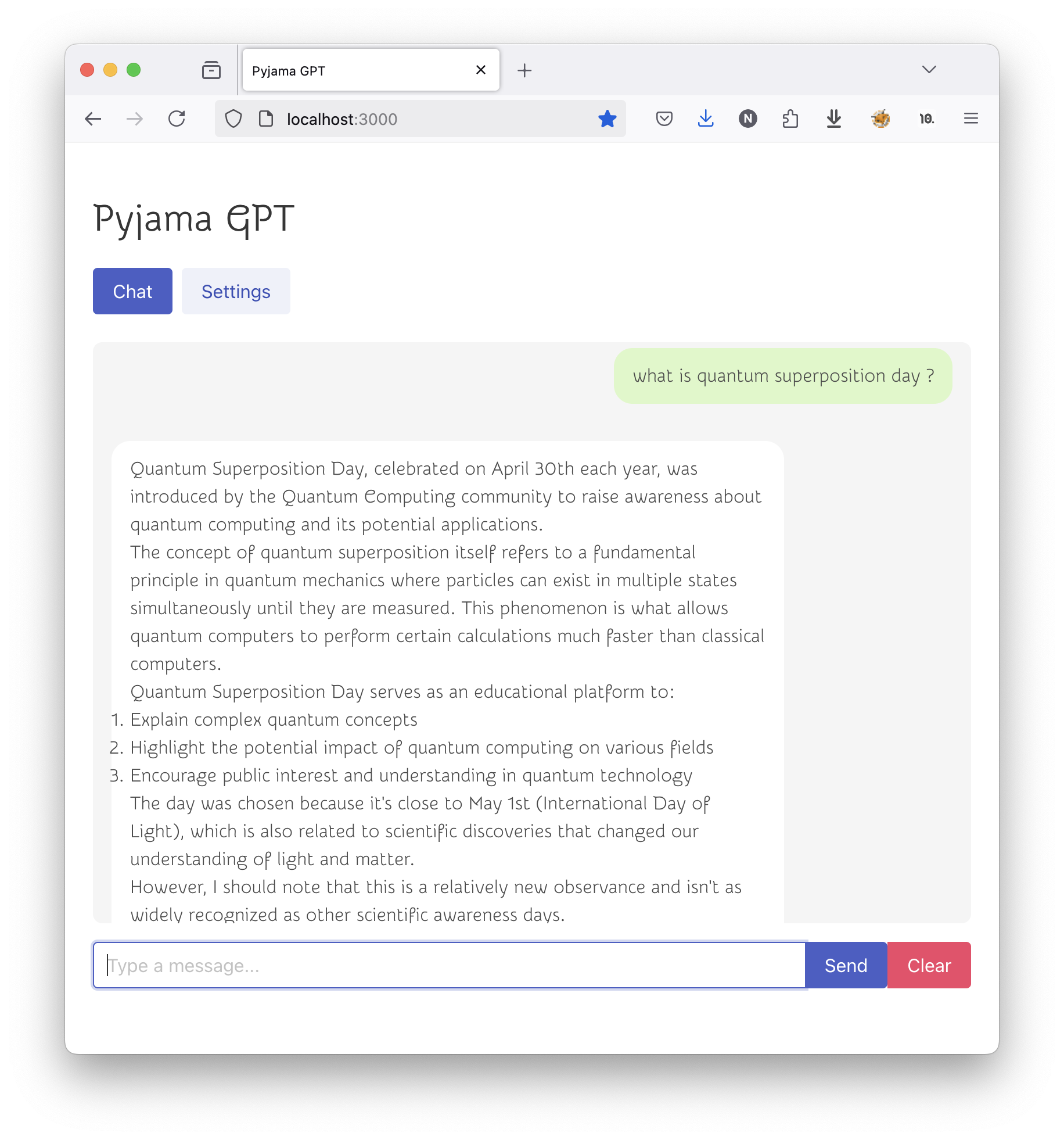Open the extensions puzzle icon
The image size is (1064, 1140).
click(790, 119)
